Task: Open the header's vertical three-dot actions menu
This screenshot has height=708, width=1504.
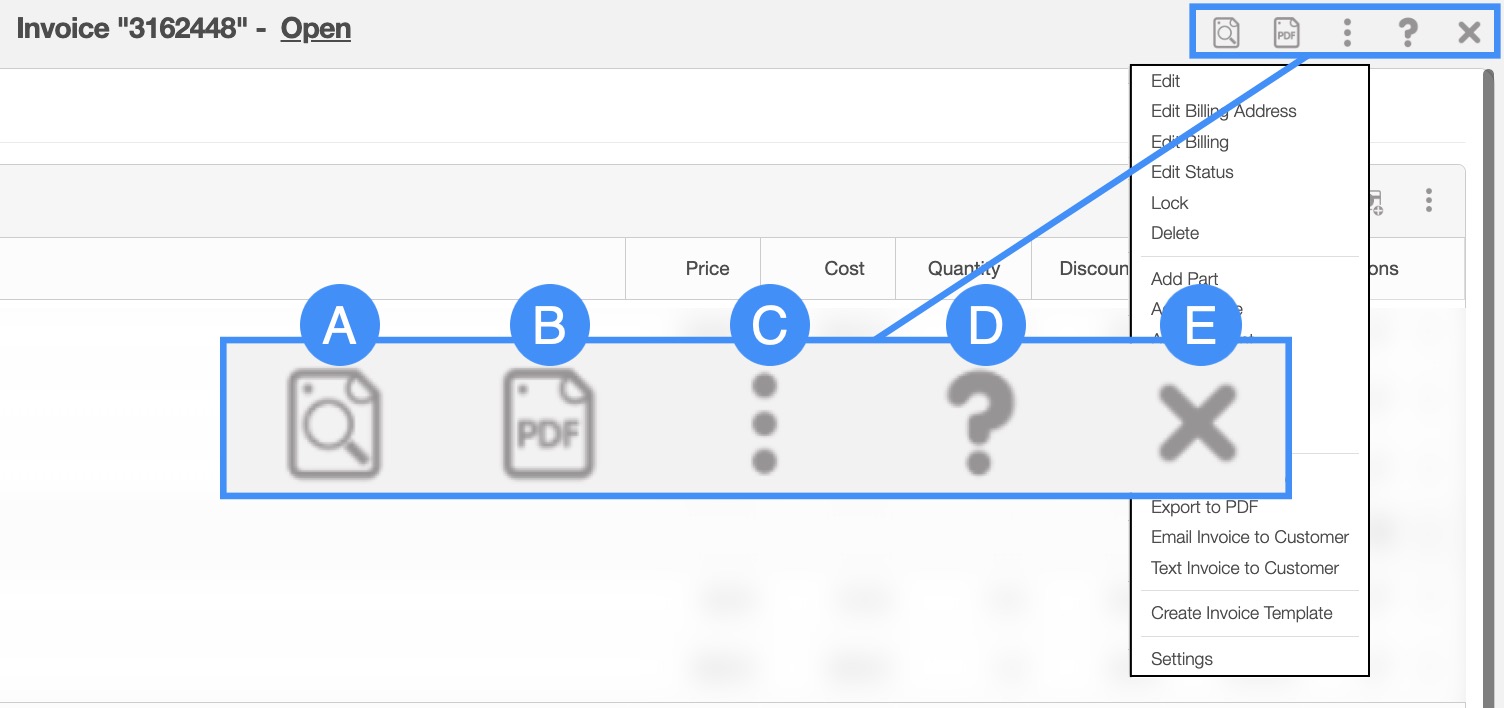Action: pos(1347,33)
